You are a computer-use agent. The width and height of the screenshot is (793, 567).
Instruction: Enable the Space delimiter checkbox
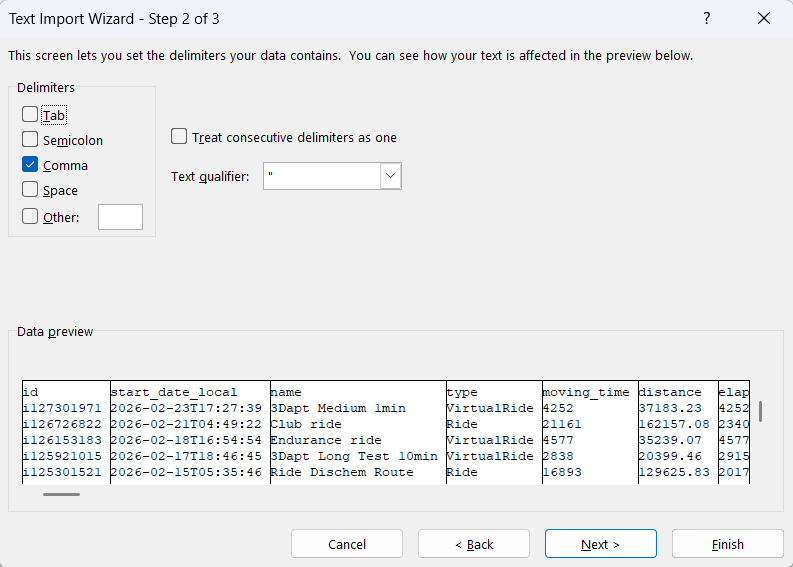[30, 190]
